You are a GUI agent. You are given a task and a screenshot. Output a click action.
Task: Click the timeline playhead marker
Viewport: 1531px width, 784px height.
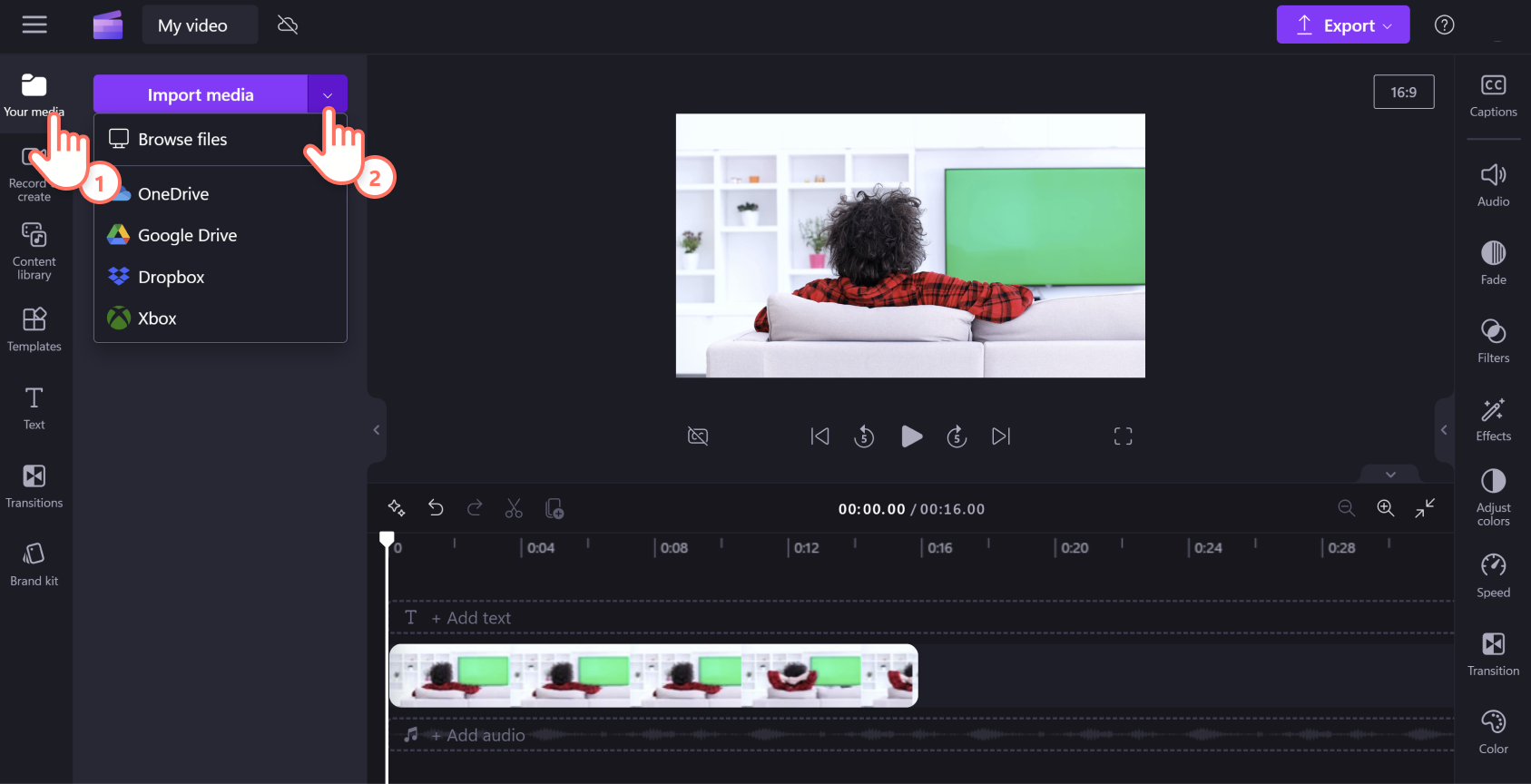(x=387, y=539)
